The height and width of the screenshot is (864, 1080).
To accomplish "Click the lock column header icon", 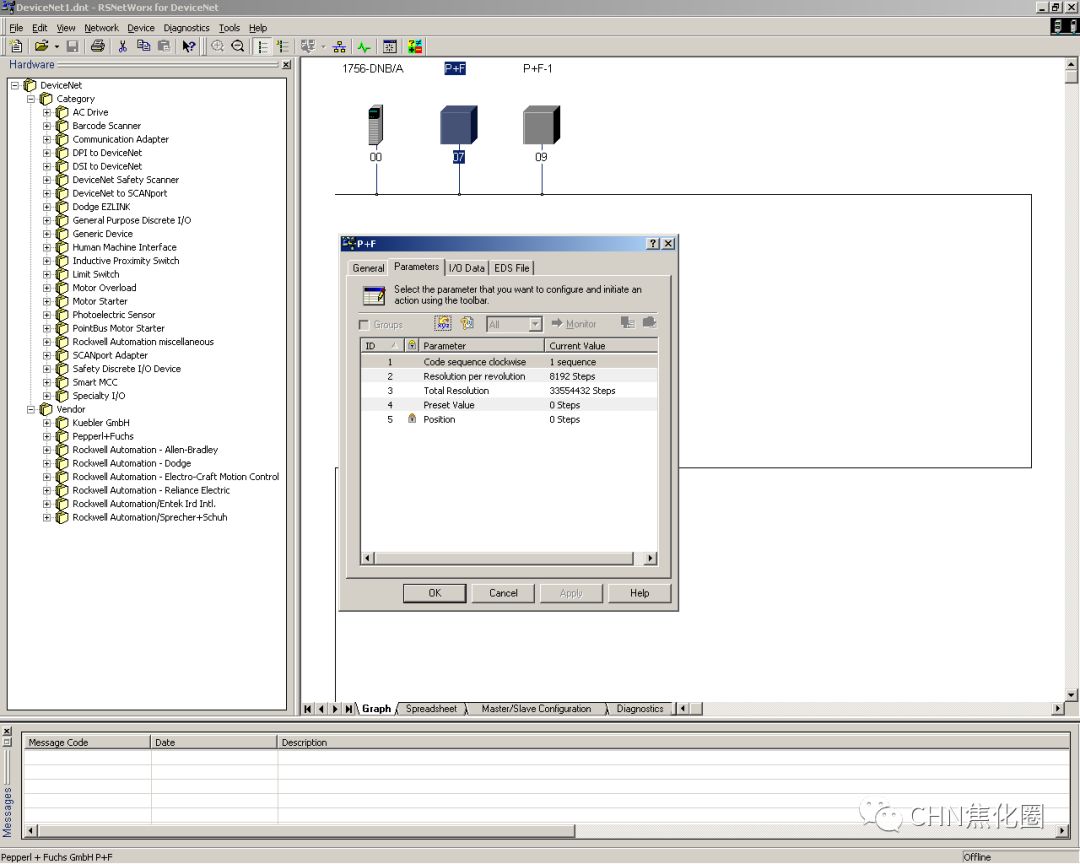I will (x=412, y=345).
